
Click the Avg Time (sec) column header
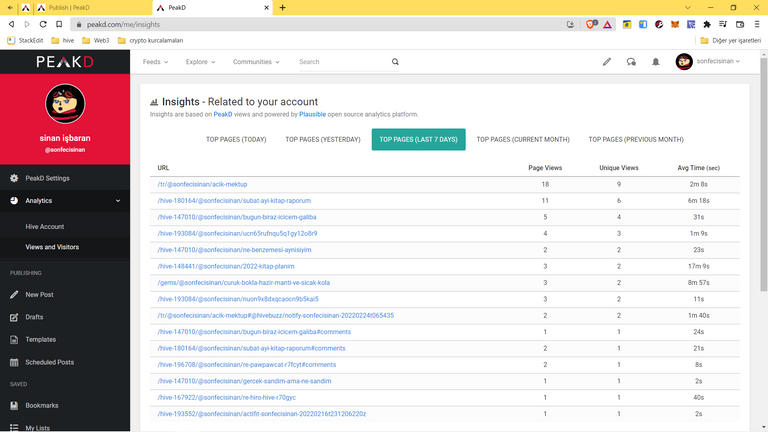pos(698,168)
